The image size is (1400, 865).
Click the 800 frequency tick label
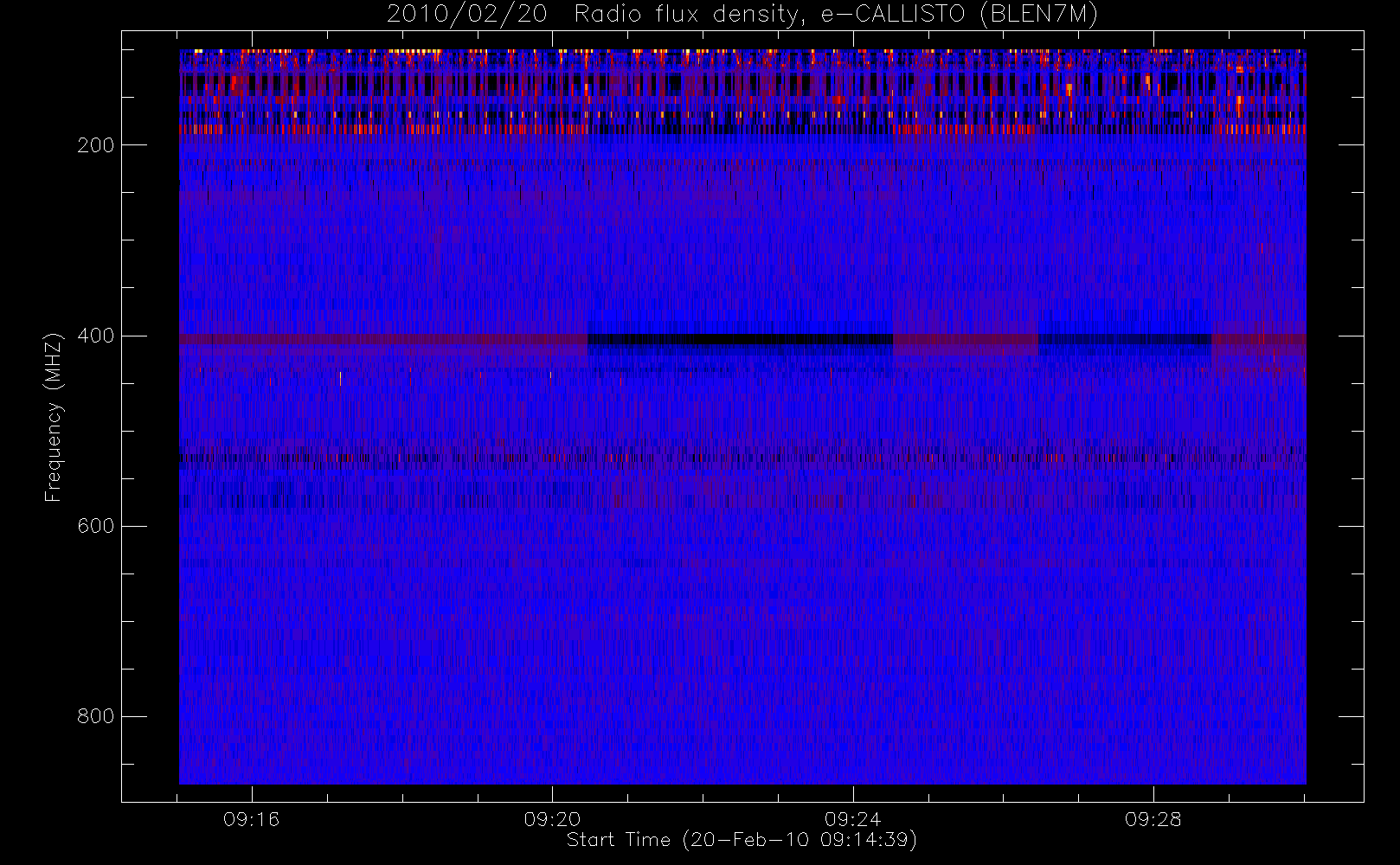pos(95,716)
